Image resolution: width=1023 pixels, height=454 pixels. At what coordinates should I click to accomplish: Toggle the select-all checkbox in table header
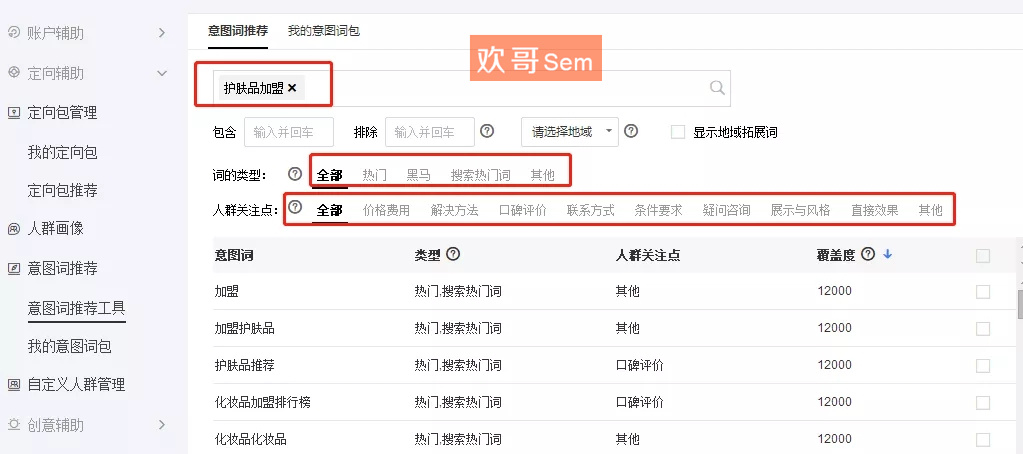click(x=983, y=256)
